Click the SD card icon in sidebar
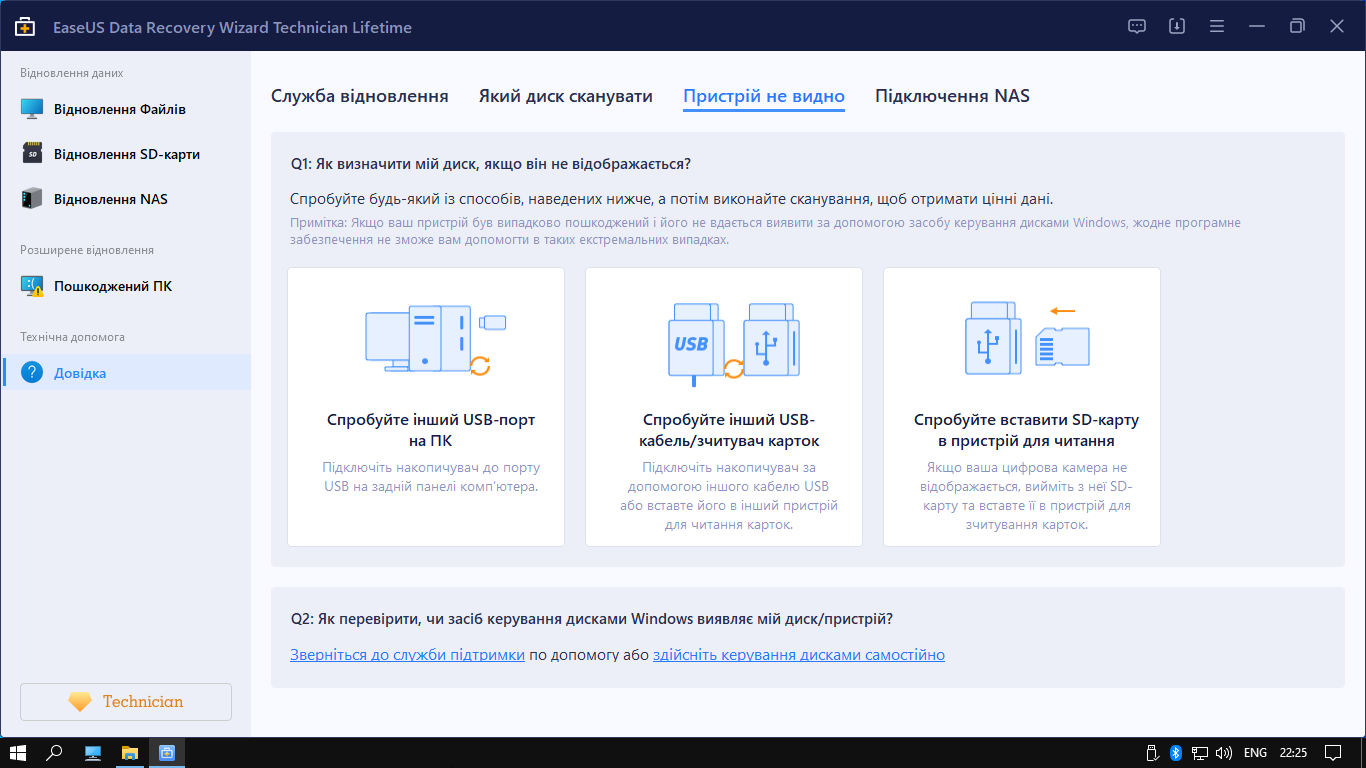 (x=32, y=154)
